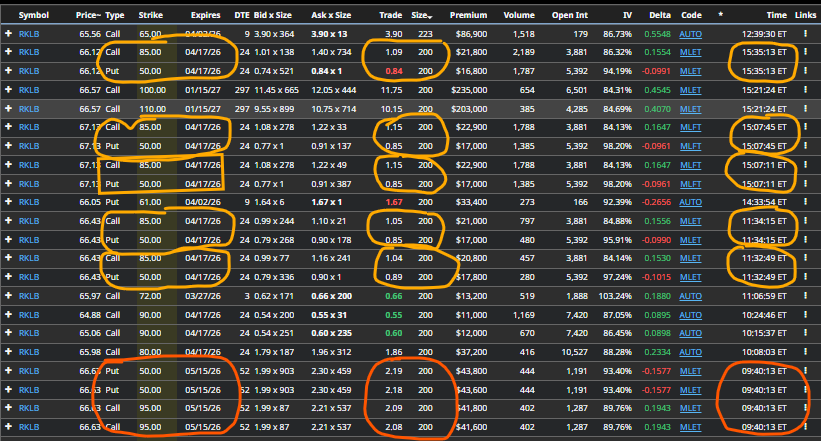821x441 pixels.
Task: Open links menu for 11:32:49 Call row
Action: (x=805, y=258)
